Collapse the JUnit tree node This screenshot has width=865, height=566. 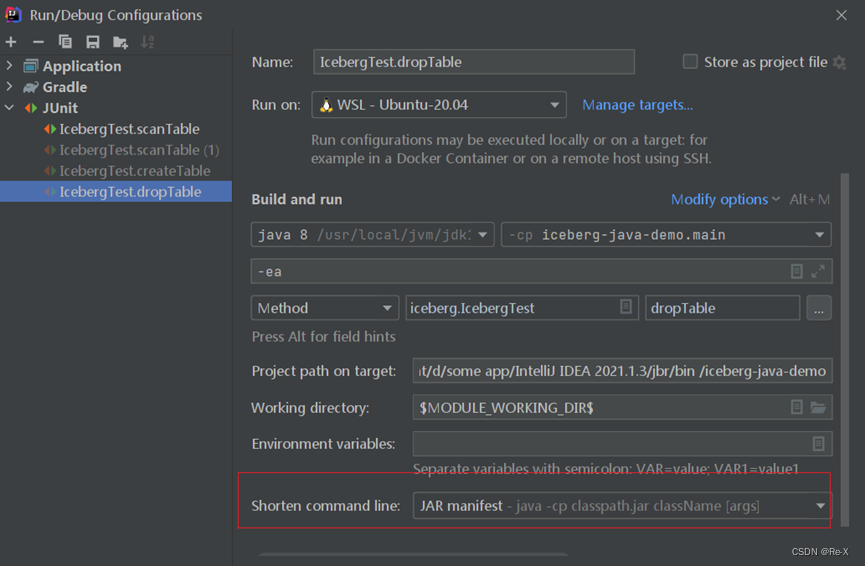tap(9, 108)
